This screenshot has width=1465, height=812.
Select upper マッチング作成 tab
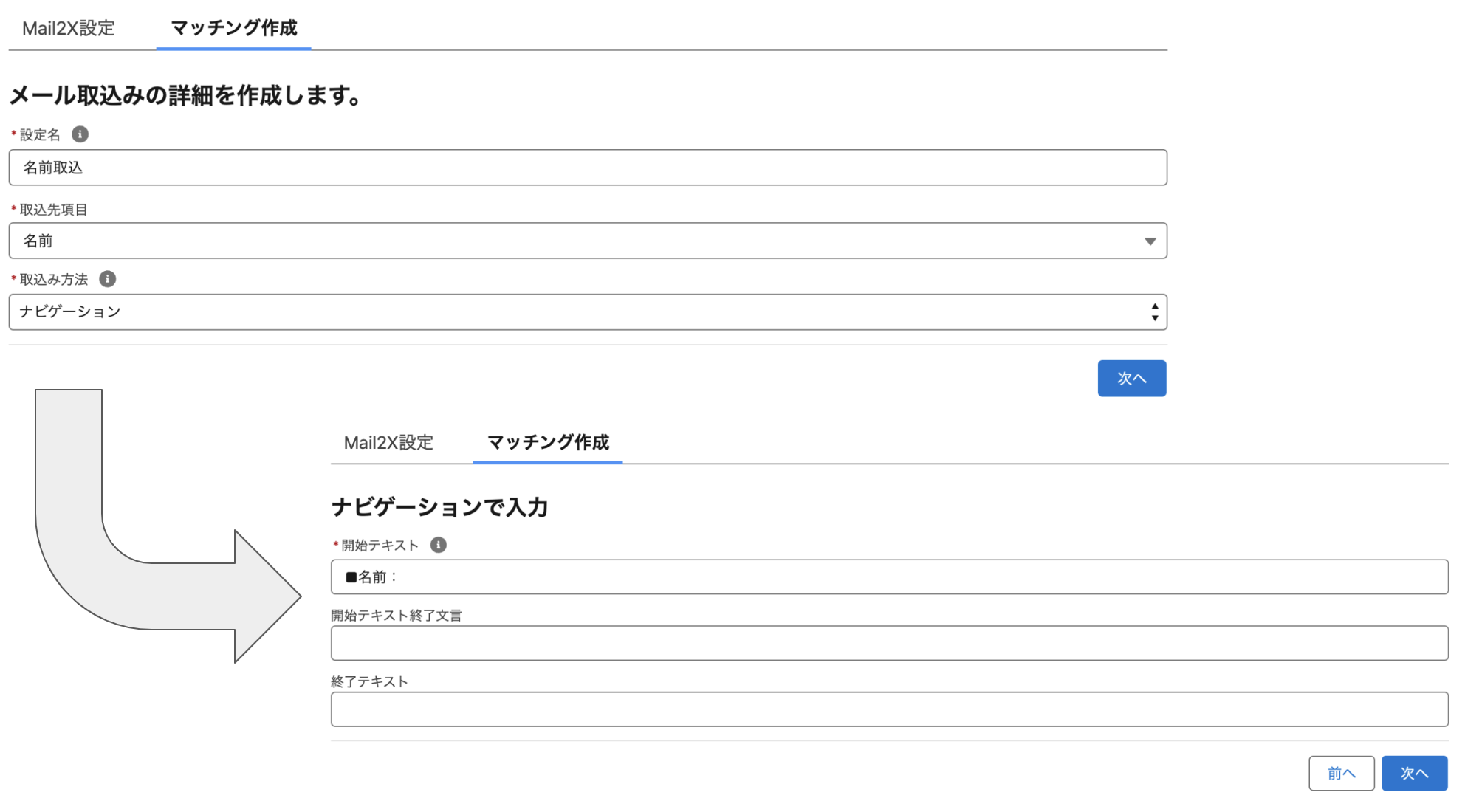click(x=233, y=28)
